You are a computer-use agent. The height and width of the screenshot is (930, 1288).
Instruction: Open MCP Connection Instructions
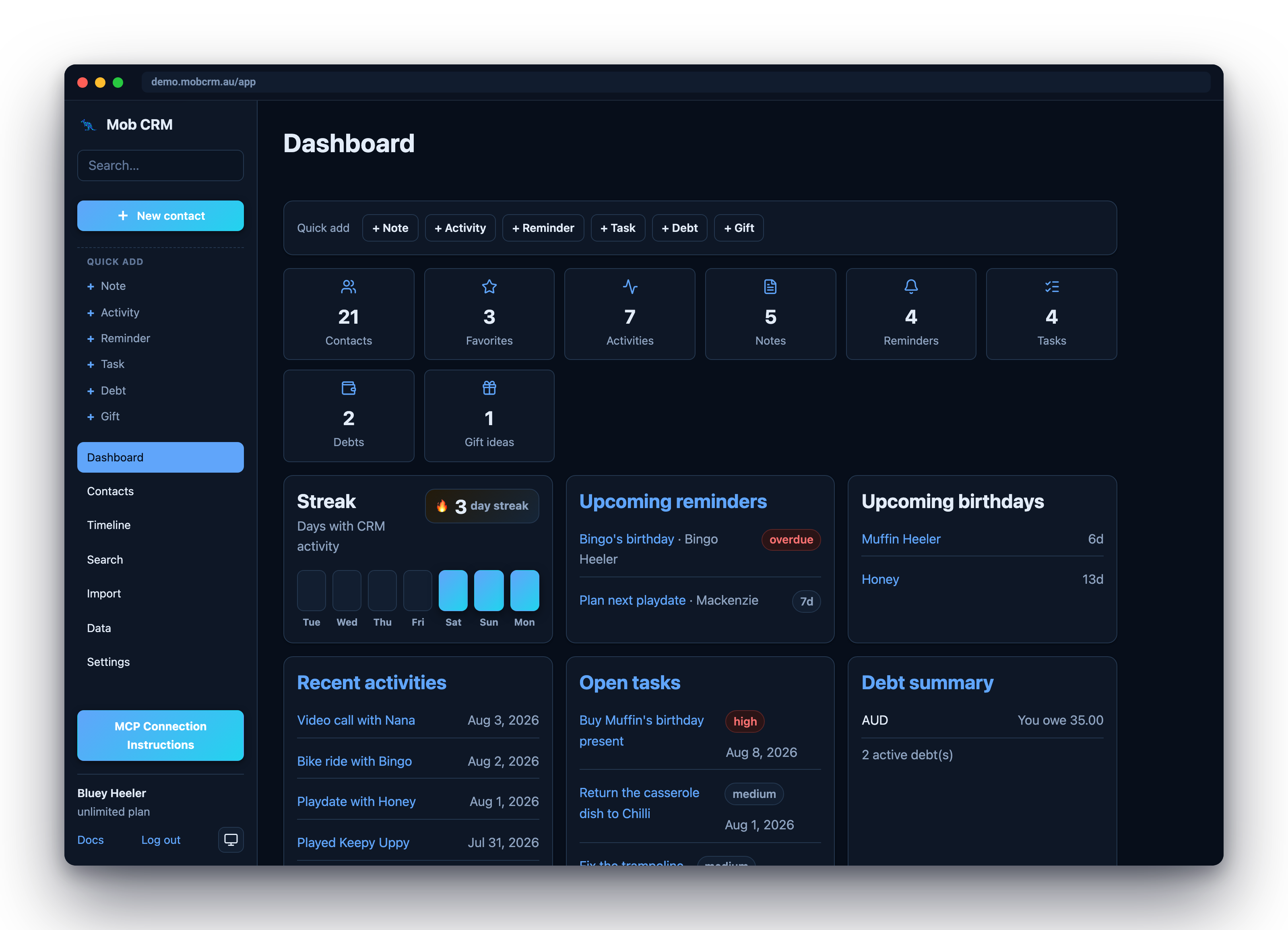point(160,736)
